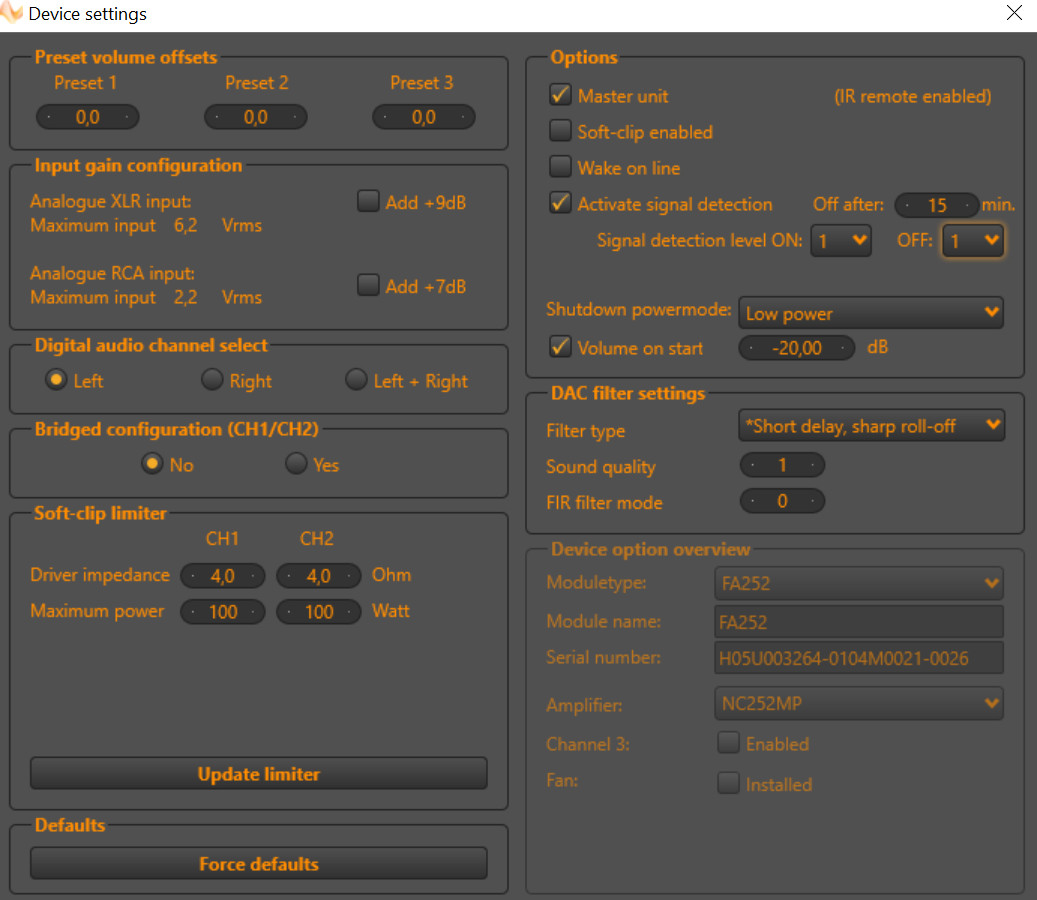
Task: Select Right digital audio channel
Action: [212, 380]
